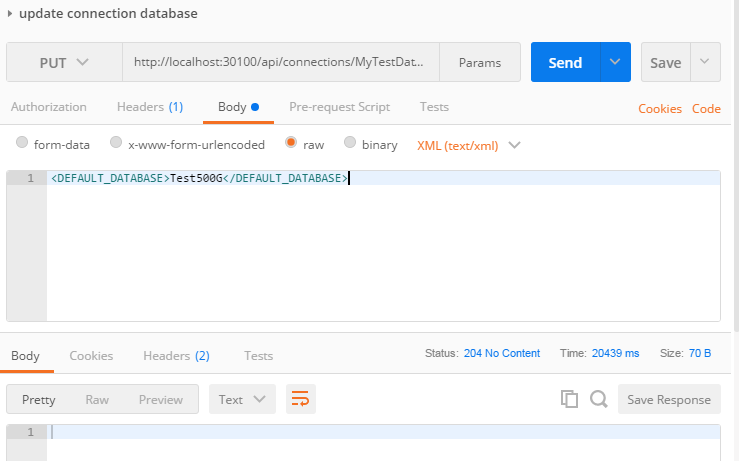Click the vertical scrollbar of the request pane
The height and width of the screenshot is (461, 739).
(736, 165)
